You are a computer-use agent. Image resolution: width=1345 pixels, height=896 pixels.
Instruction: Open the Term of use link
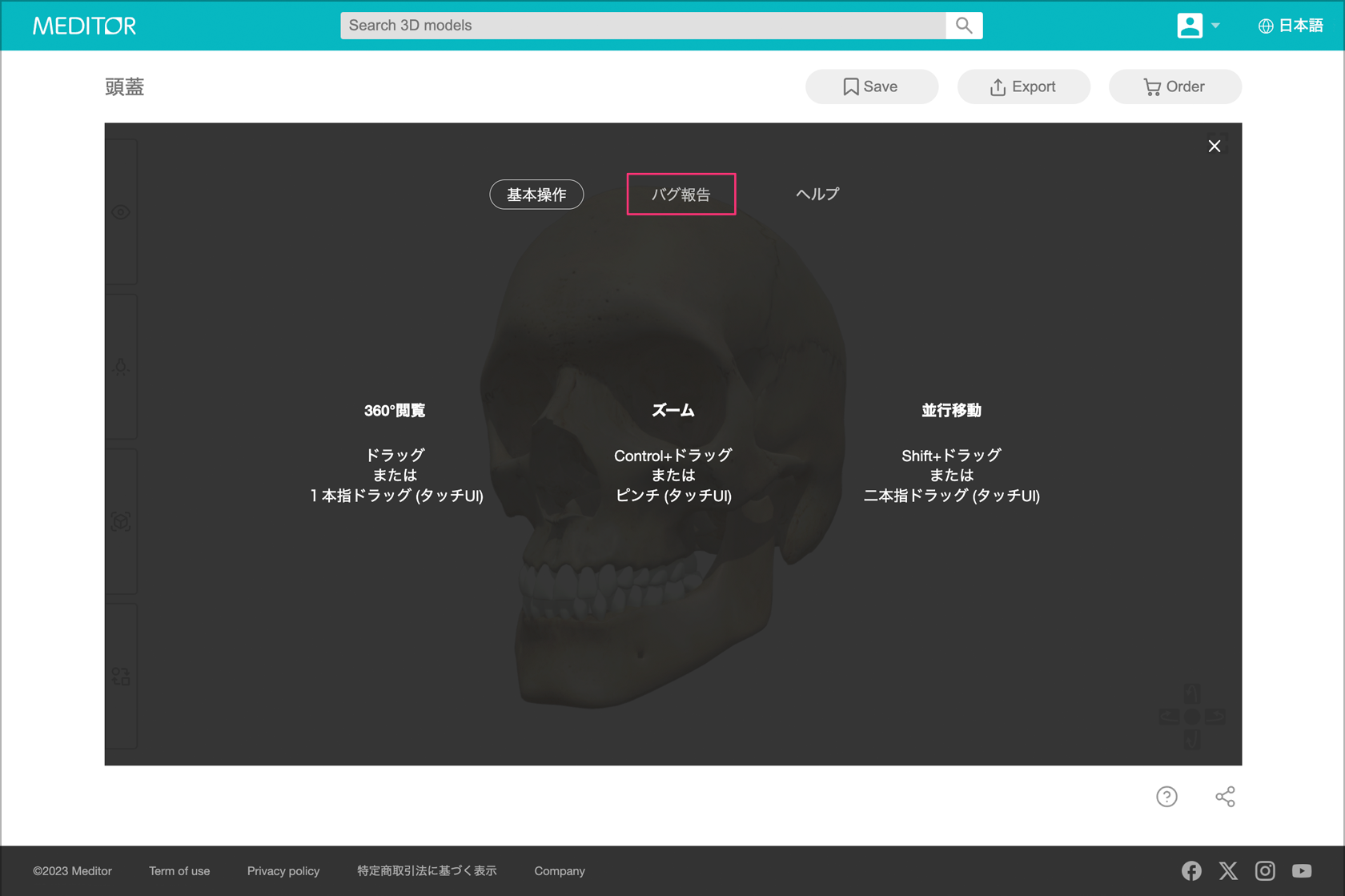[179, 871]
